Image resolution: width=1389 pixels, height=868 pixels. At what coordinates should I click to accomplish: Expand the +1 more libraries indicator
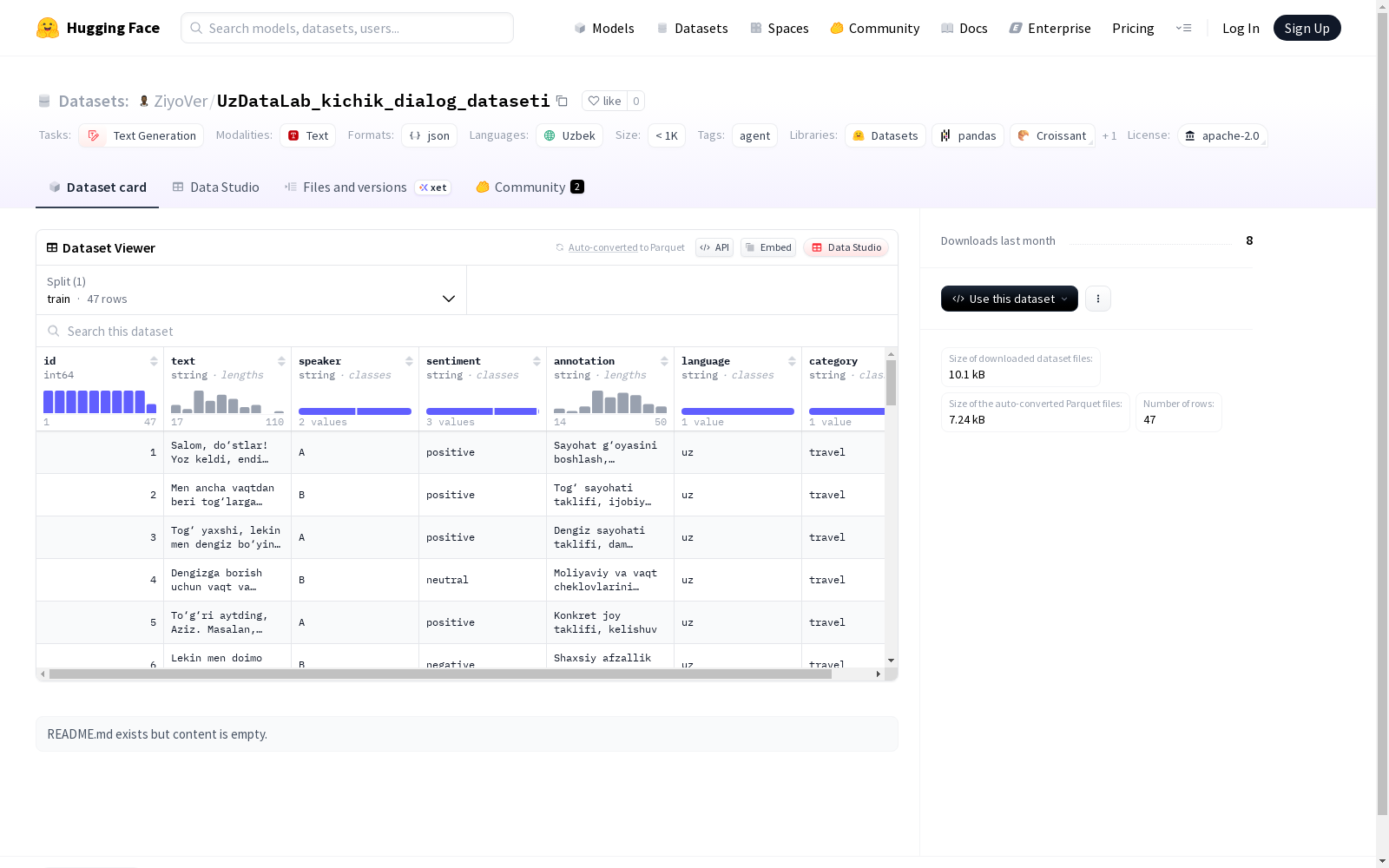[x=1109, y=135]
